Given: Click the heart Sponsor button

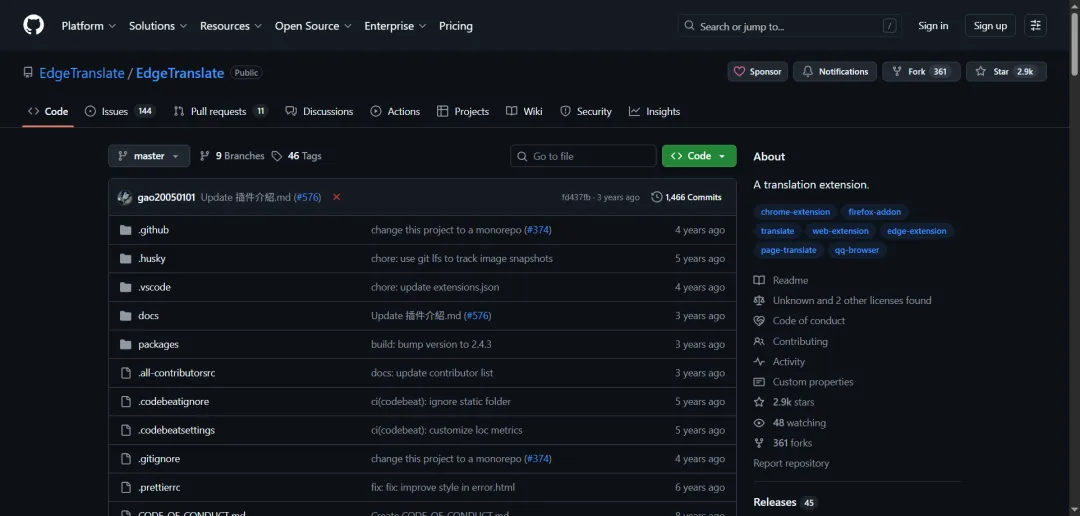Looking at the screenshot, I should (757, 72).
